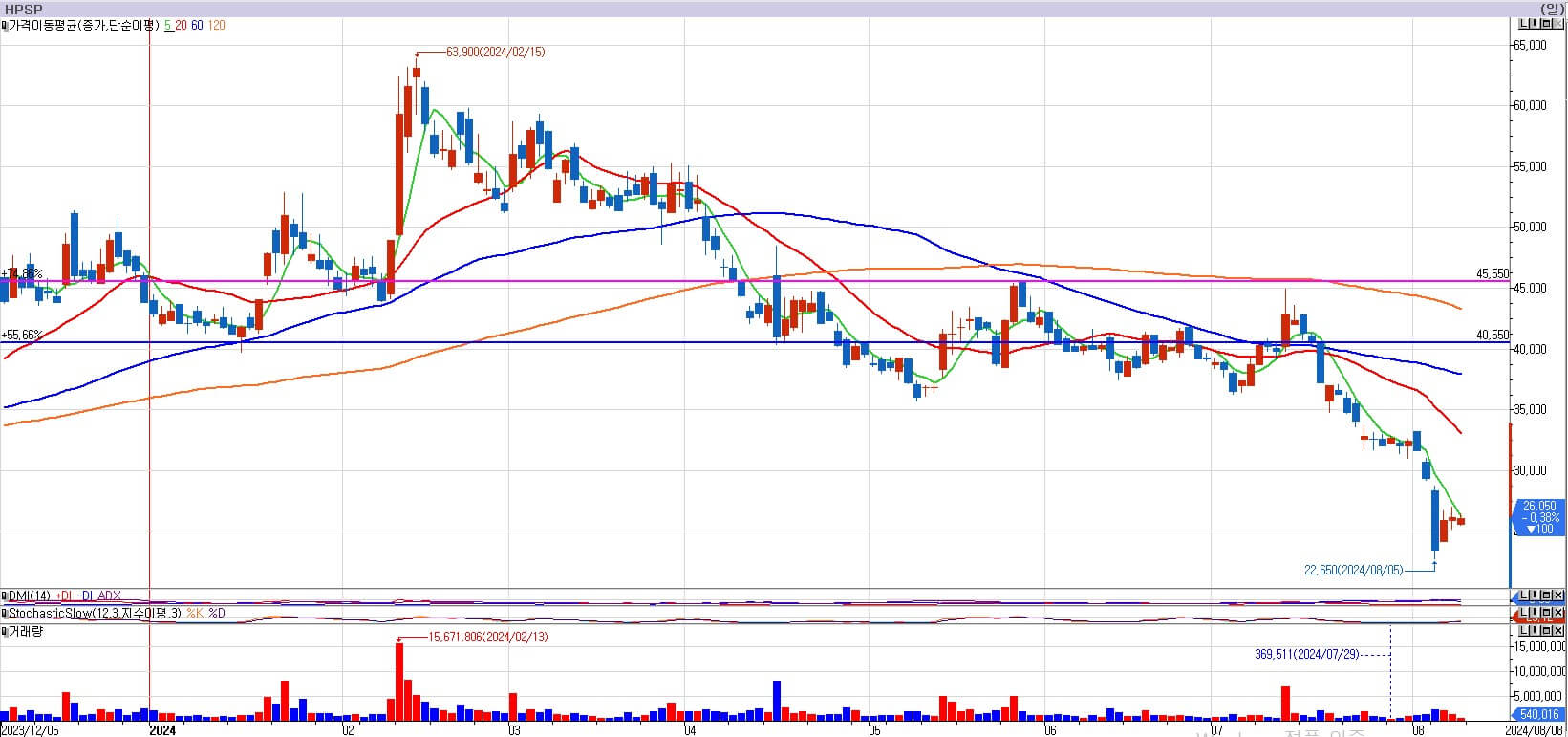The width and height of the screenshot is (1568, 737).
Task: Select the DMI(14) indicator label
Action: point(30,596)
